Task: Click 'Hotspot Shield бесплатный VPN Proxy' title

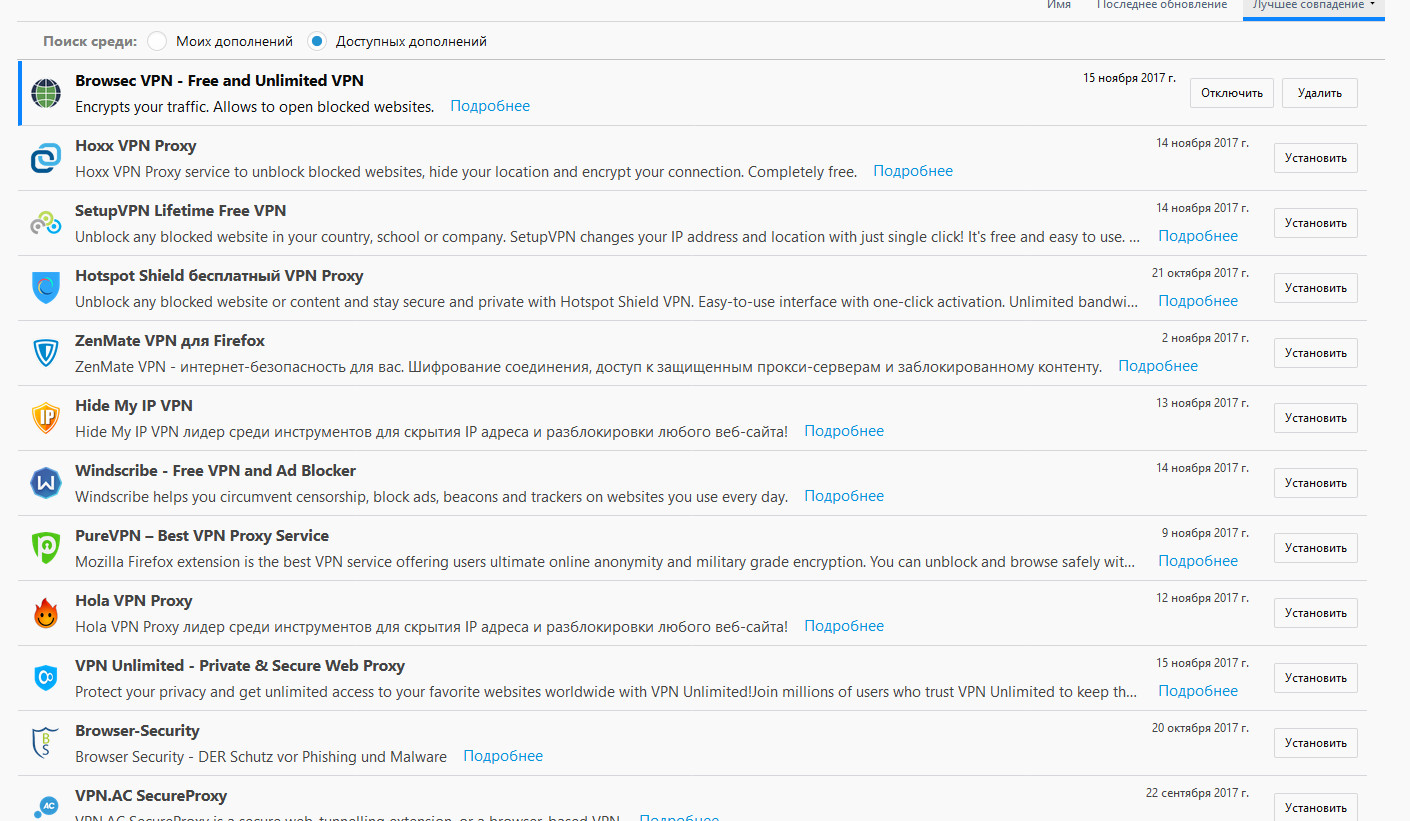Action: click(x=219, y=275)
